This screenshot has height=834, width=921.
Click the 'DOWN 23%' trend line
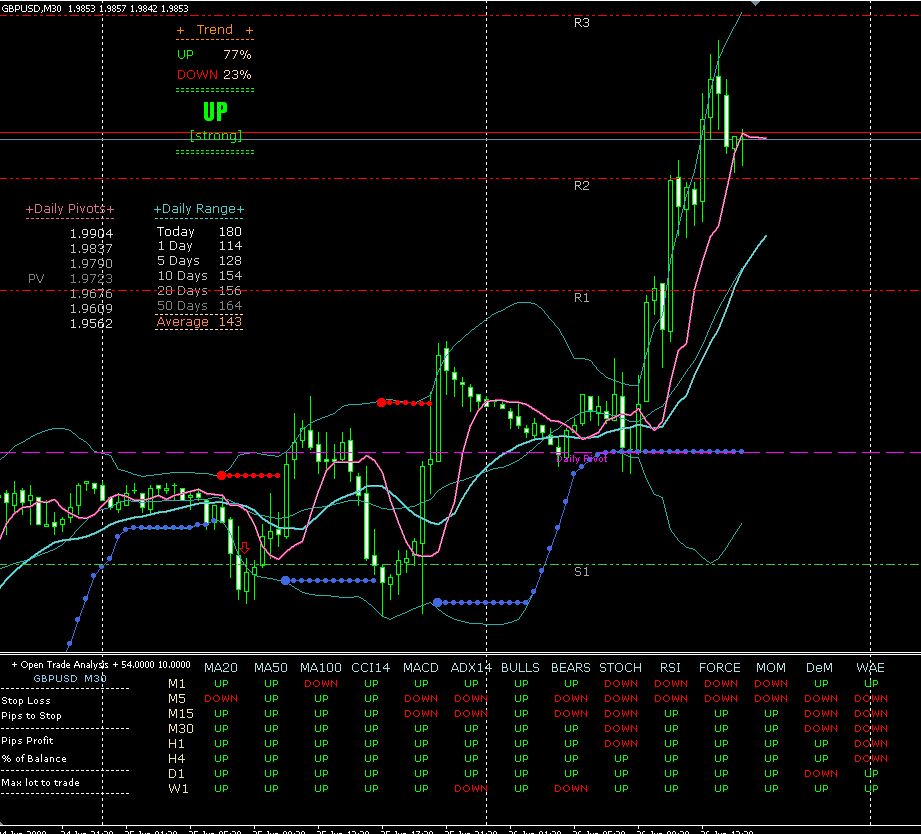pos(214,75)
